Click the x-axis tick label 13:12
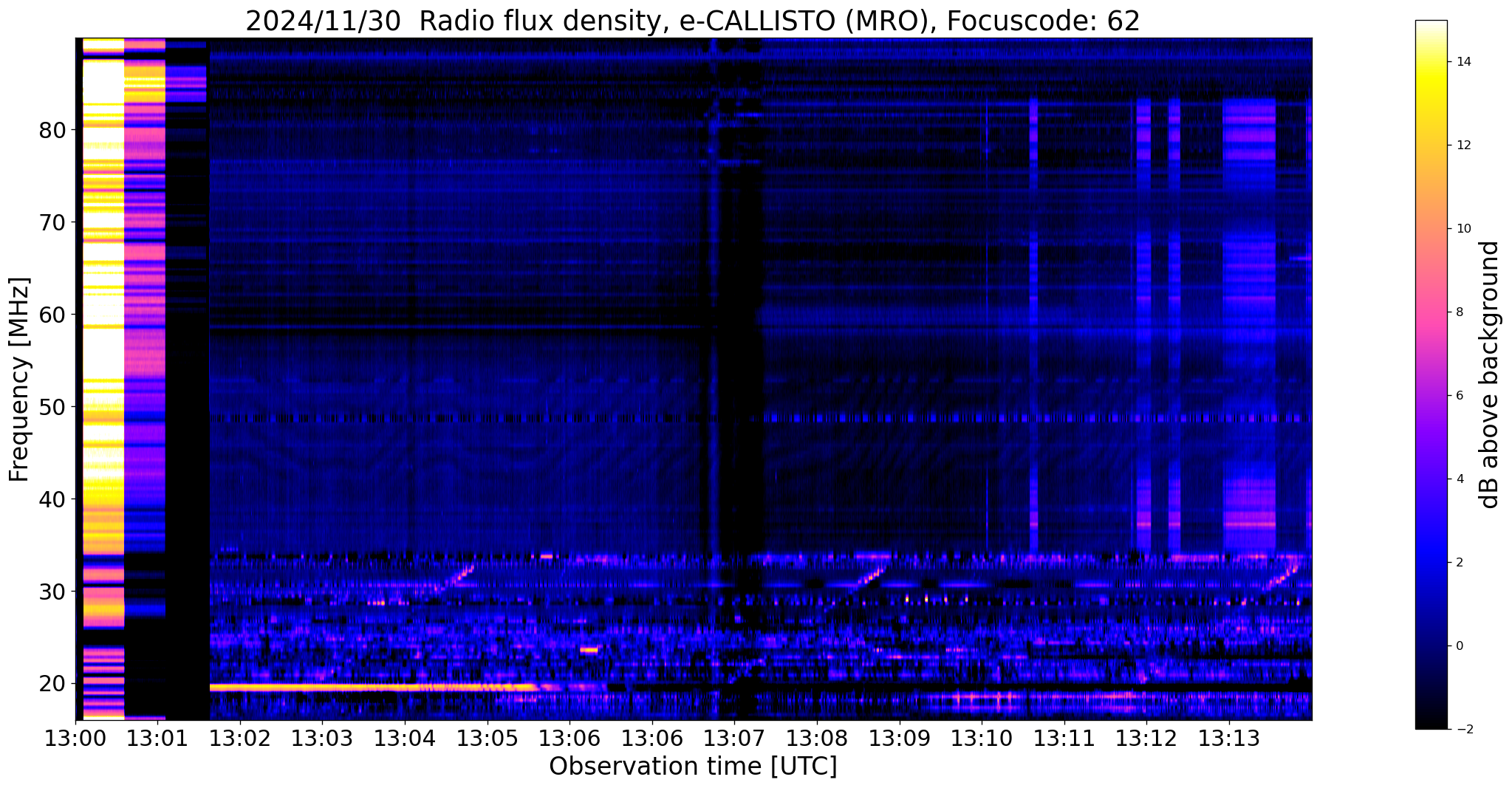 coord(1146,738)
